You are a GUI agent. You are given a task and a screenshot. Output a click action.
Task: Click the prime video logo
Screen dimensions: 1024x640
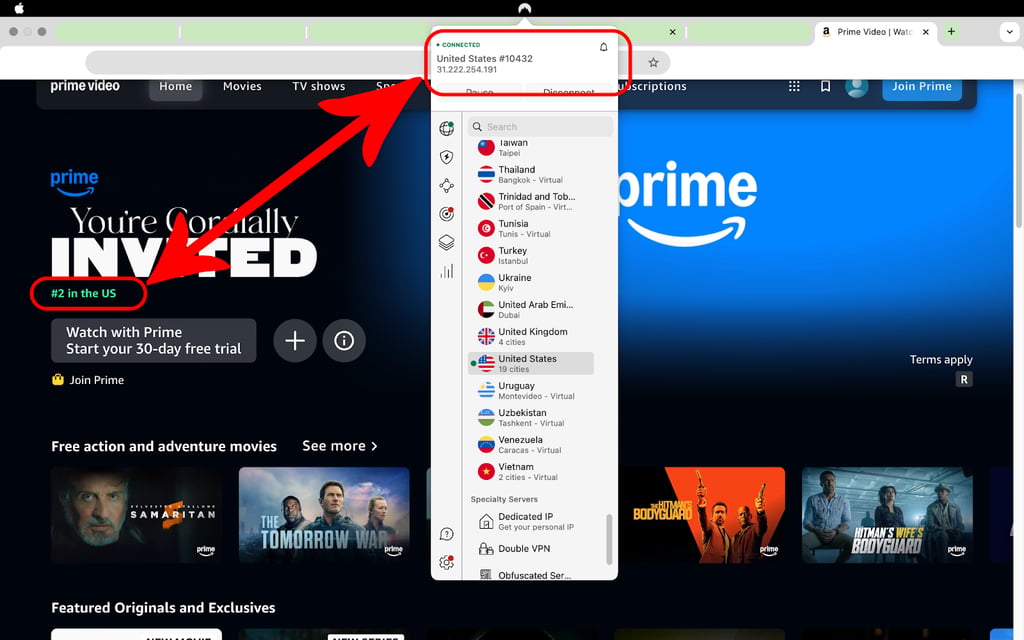pos(85,86)
